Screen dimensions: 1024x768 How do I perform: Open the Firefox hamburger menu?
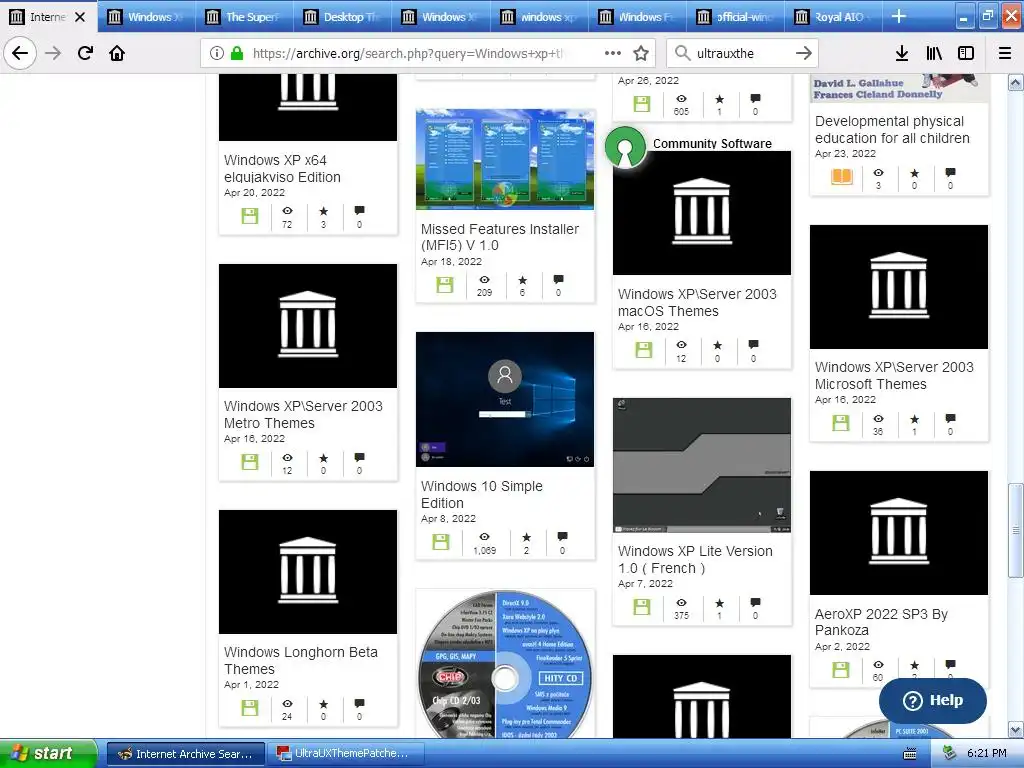1005,53
